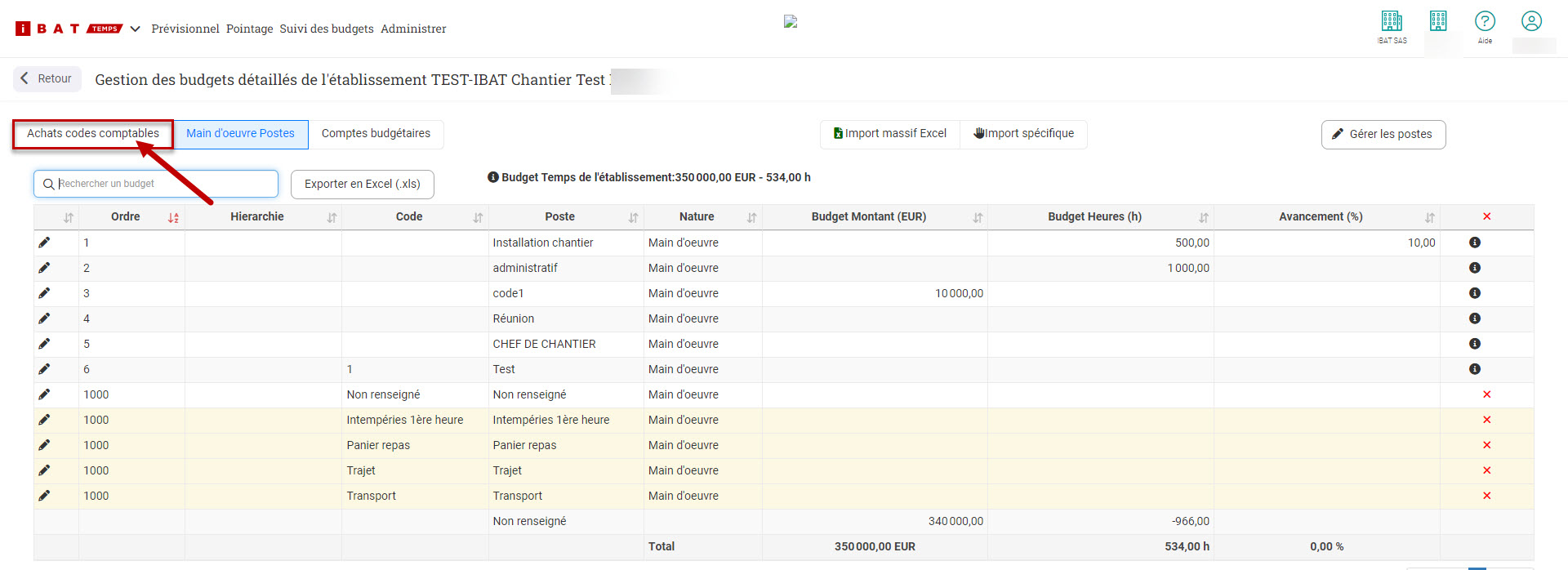
Task: Open the Suivi des budgets menu
Action: 326,29
